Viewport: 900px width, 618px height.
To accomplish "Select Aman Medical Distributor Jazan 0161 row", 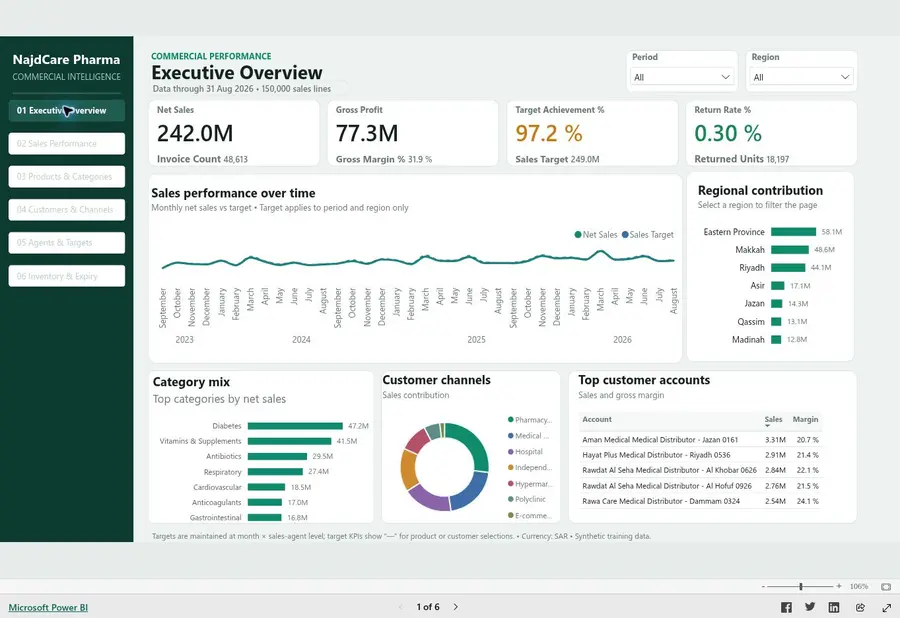I will (700, 440).
